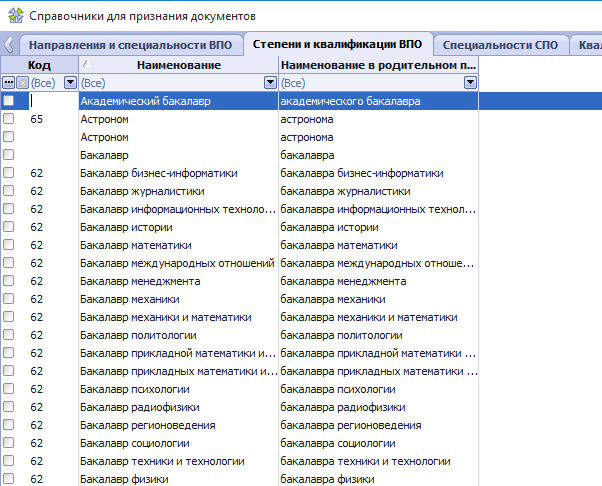The width and height of the screenshot is (602, 486).
Task: Open the Наименование в родительном падеже filter dropdown
Action: [x=470, y=83]
